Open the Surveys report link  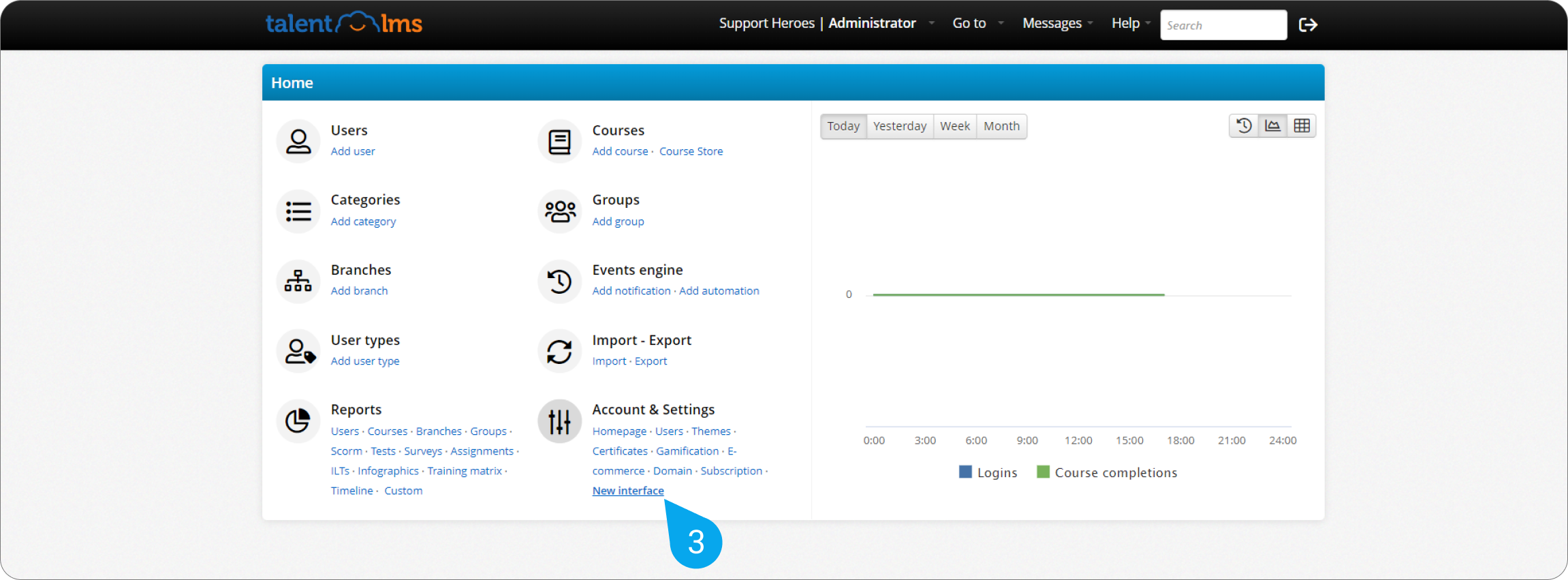click(423, 451)
